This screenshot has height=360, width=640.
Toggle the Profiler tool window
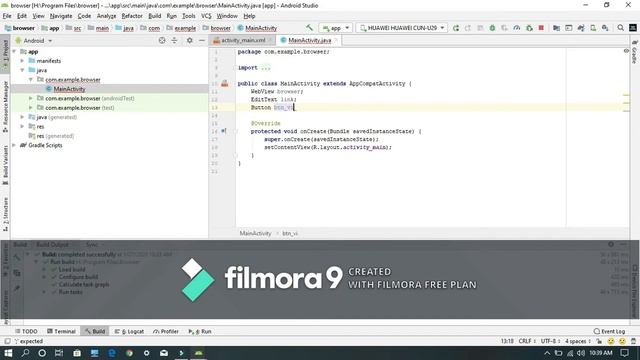(x=166, y=331)
